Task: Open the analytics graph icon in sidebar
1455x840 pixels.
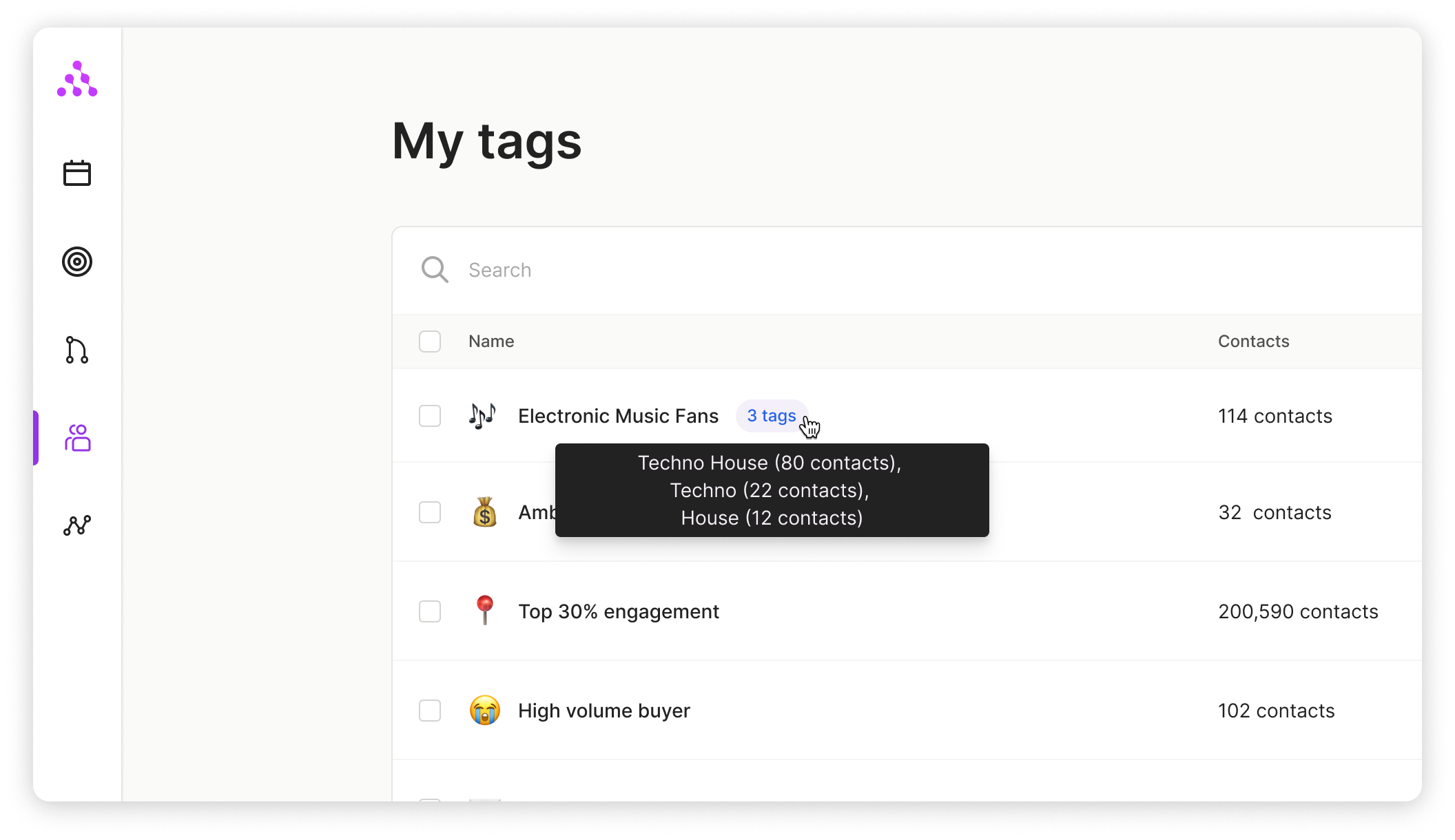Action: pyautogui.click(x=77, y=525)
